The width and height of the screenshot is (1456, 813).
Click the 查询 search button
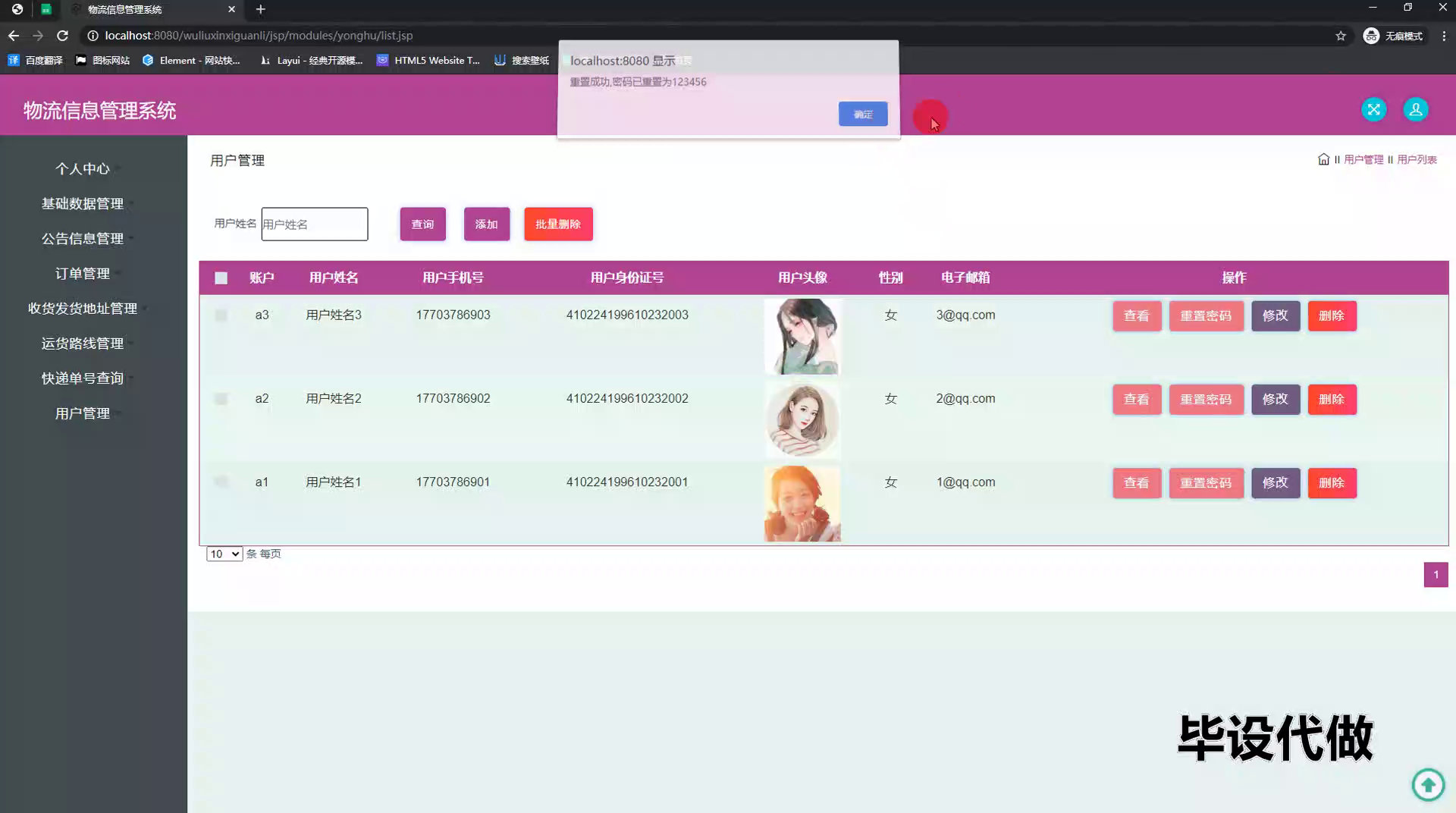(x=422, y=224)
